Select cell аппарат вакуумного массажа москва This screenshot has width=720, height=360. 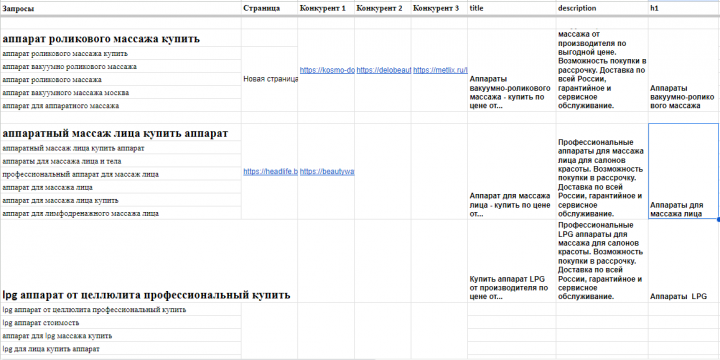121,92
